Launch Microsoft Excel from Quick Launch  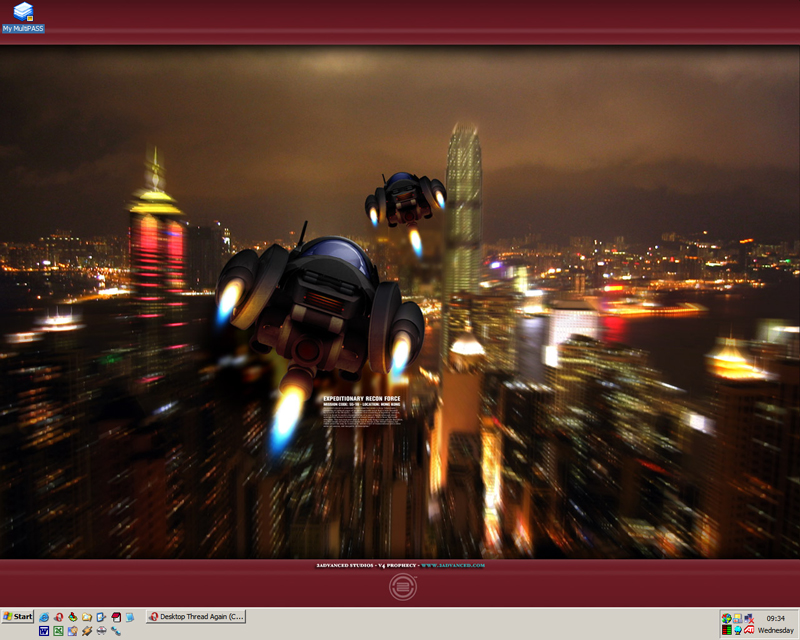(59, 631)
